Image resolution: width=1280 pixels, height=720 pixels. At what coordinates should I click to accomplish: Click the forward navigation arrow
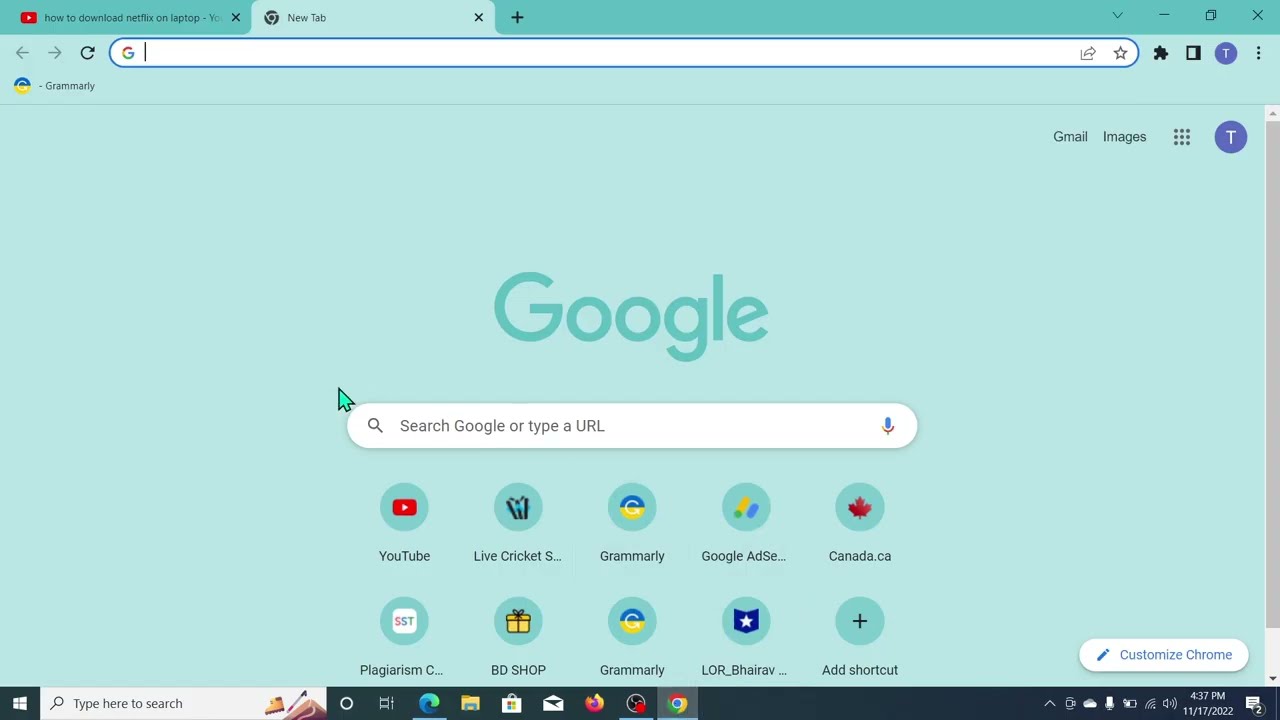tap(55, 53)
